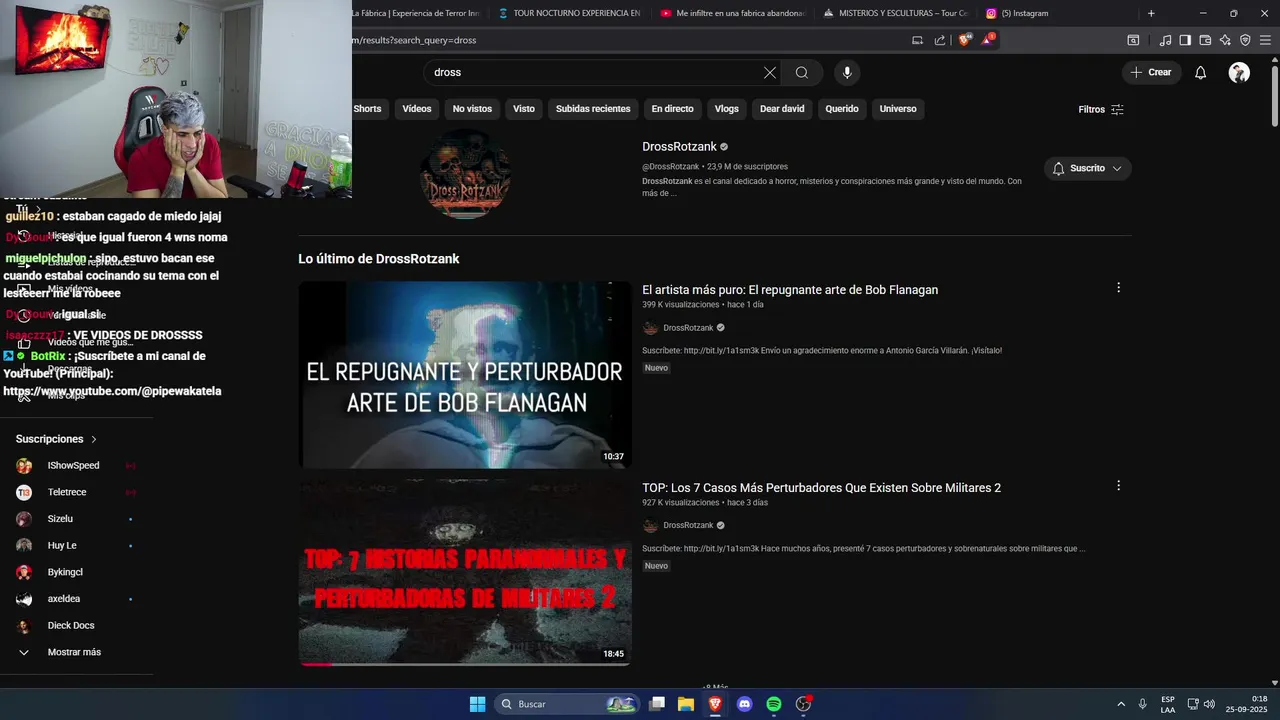Click the Teletrece subscription avatar
The image size is (1280, 720).
tap(24, 492)
